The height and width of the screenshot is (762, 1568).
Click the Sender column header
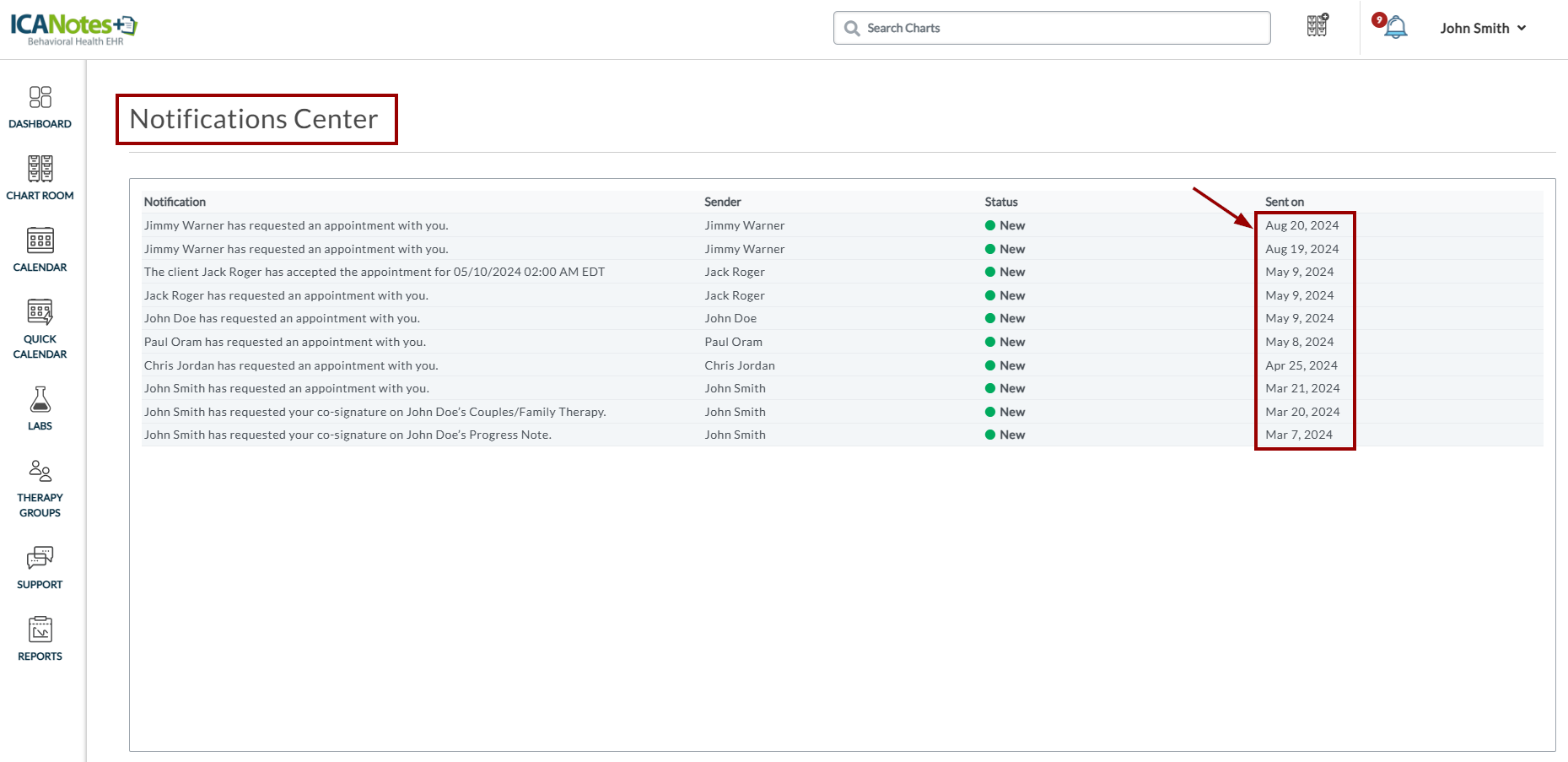coord(722,202)
